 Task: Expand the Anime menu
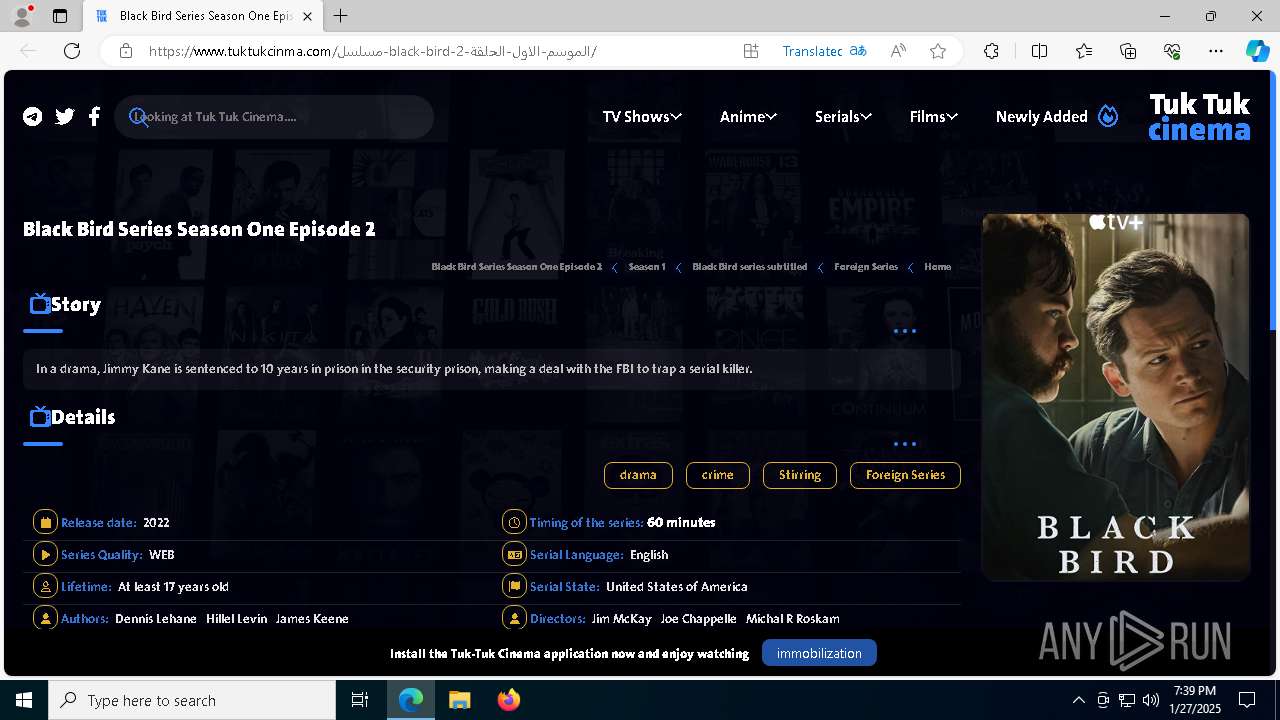[748, 117]
